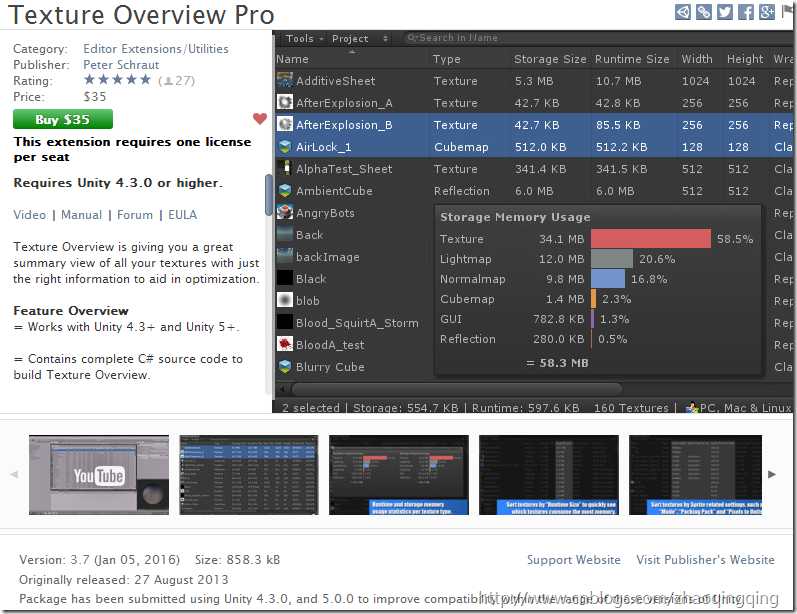
Task: Add to wishlist with the heart icon
Action: click(260, 118)
